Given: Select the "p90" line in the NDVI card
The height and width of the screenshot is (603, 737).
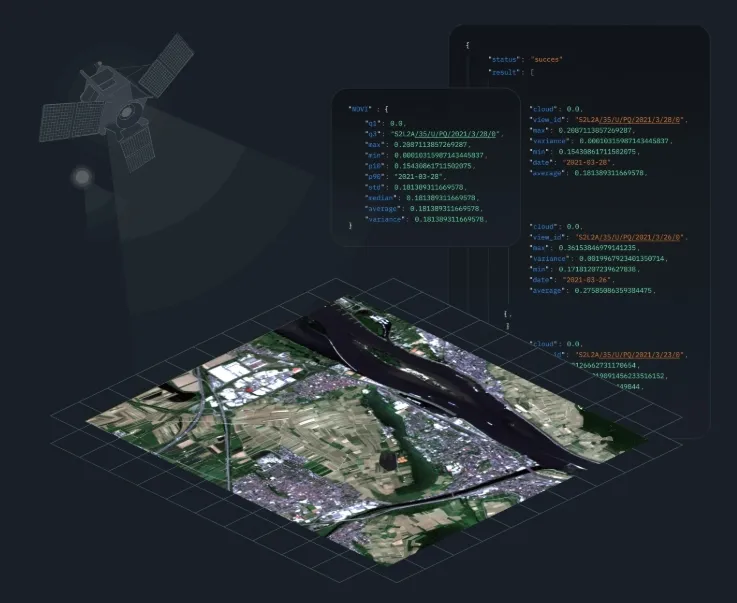Looking at the screenshot, I should click(x=406, y=177).
